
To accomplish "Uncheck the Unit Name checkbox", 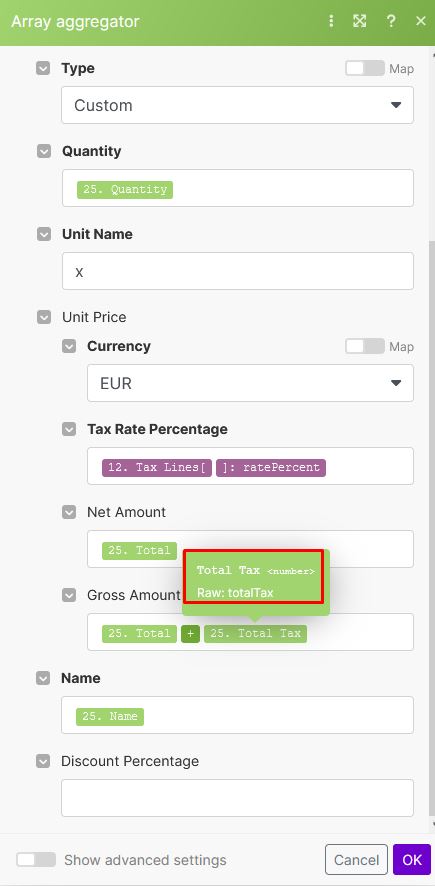I will [x=44, y=234].
